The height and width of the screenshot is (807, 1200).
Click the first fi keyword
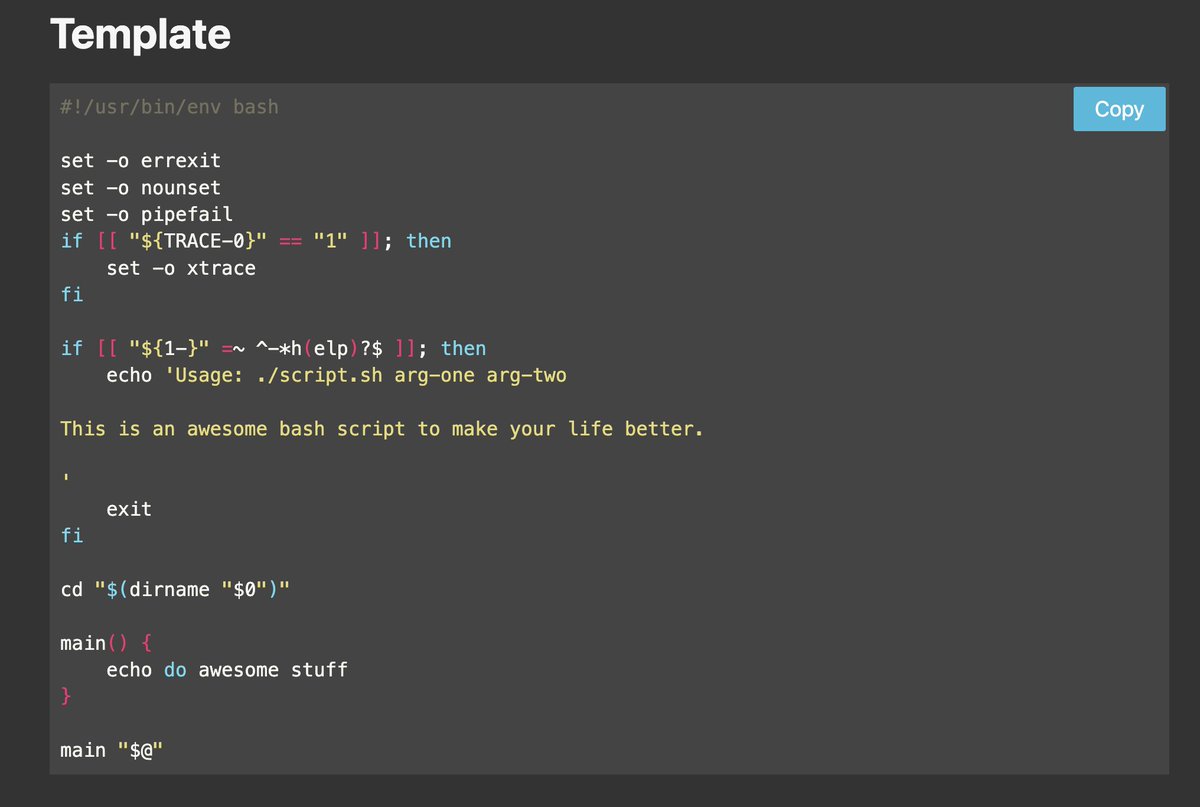click(x=71, y=294)
